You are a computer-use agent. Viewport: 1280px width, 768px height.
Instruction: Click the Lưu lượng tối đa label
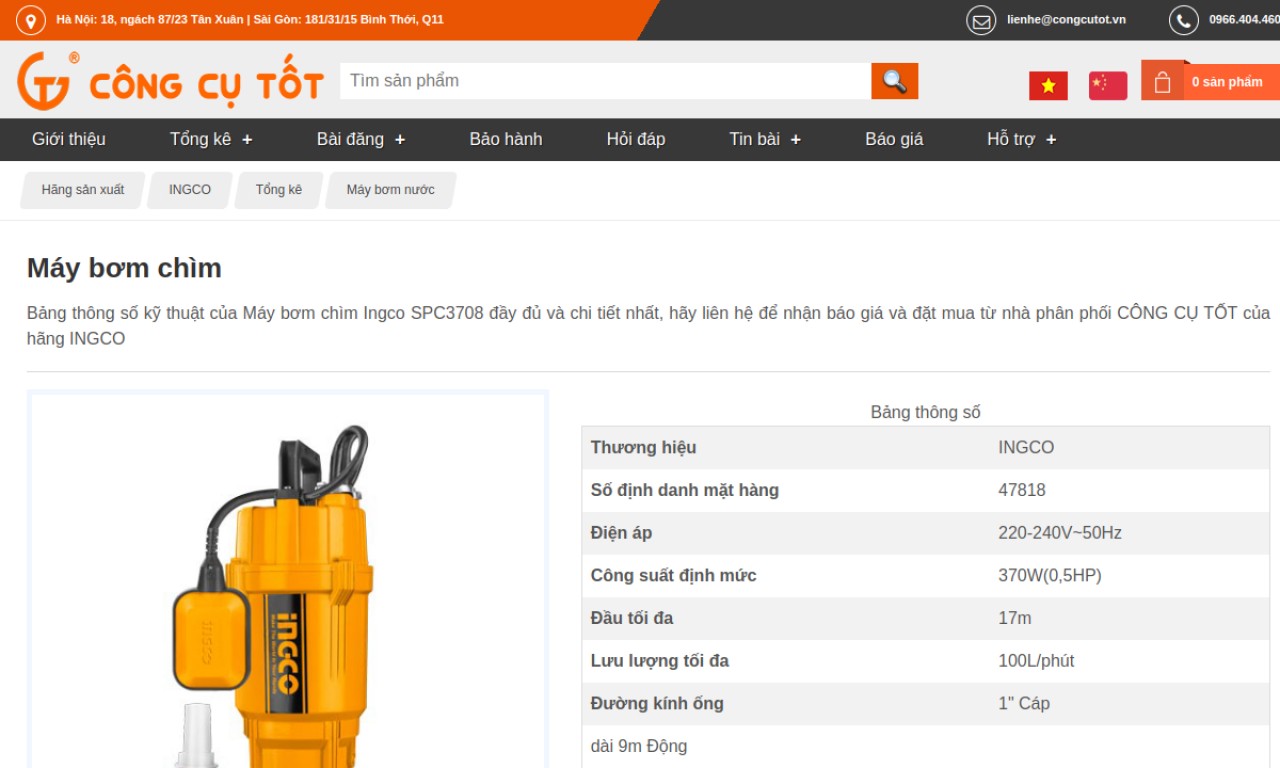pyautogui.click(x=659, y=661)
